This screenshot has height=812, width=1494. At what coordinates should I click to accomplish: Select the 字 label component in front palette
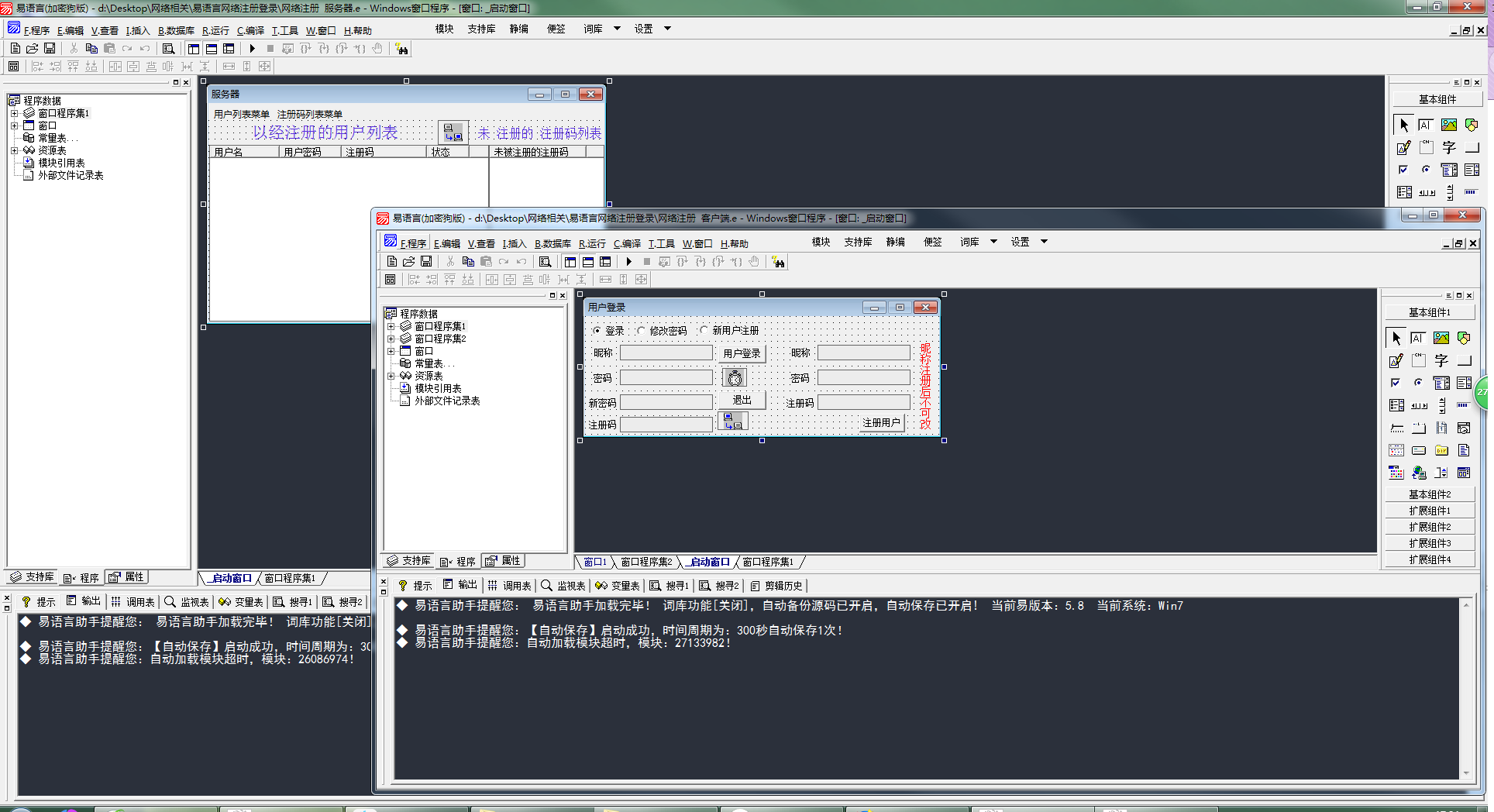point(1441,360)
